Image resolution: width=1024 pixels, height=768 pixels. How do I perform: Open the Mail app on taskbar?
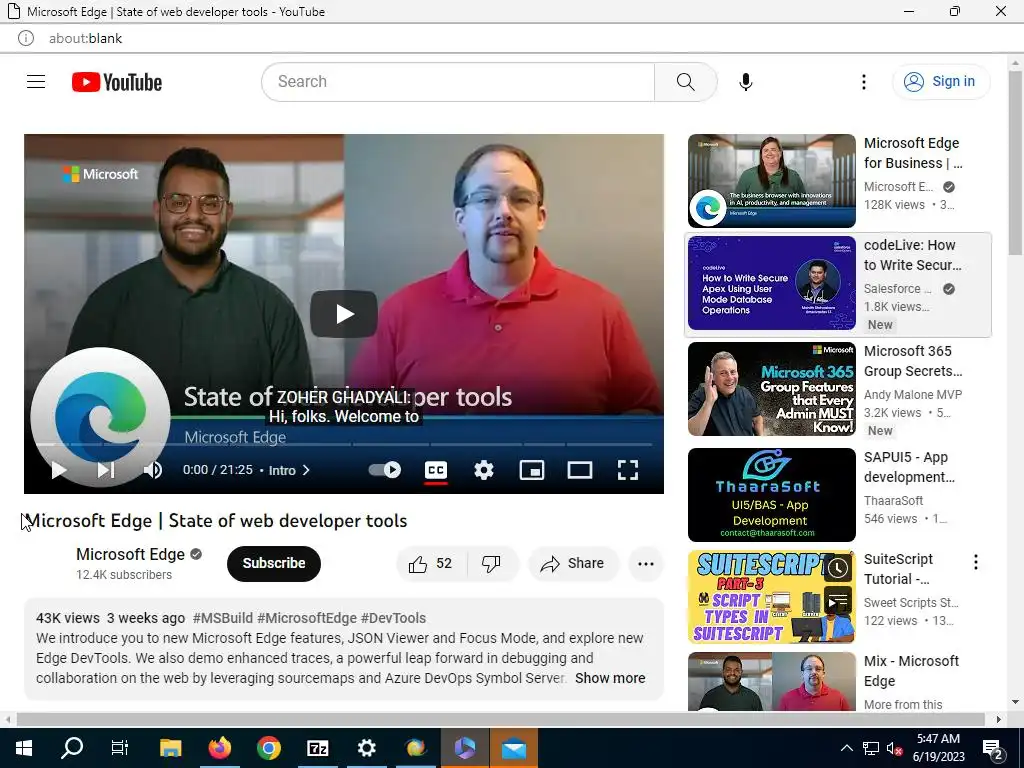tap(513, 748)
